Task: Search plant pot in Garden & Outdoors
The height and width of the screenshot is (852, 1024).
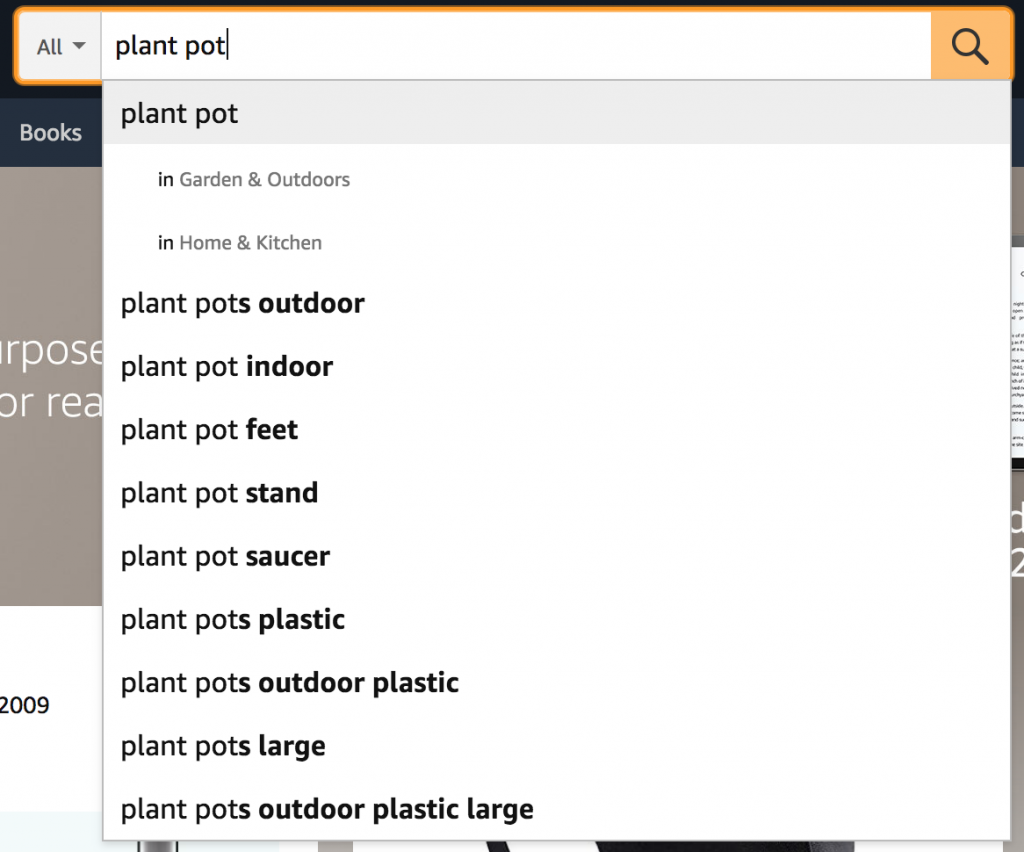Action: pos(264,180)
